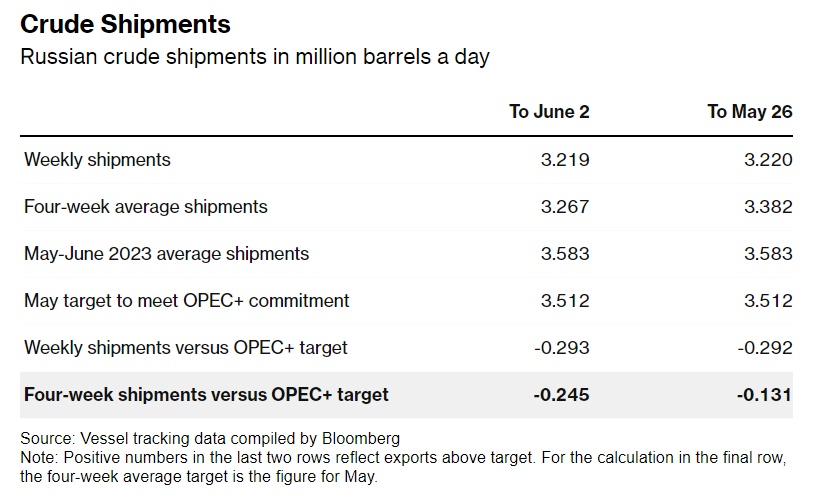Click the "Four-week average shipments" row label
Screen dimensions: 820x495
click(146, 207)
